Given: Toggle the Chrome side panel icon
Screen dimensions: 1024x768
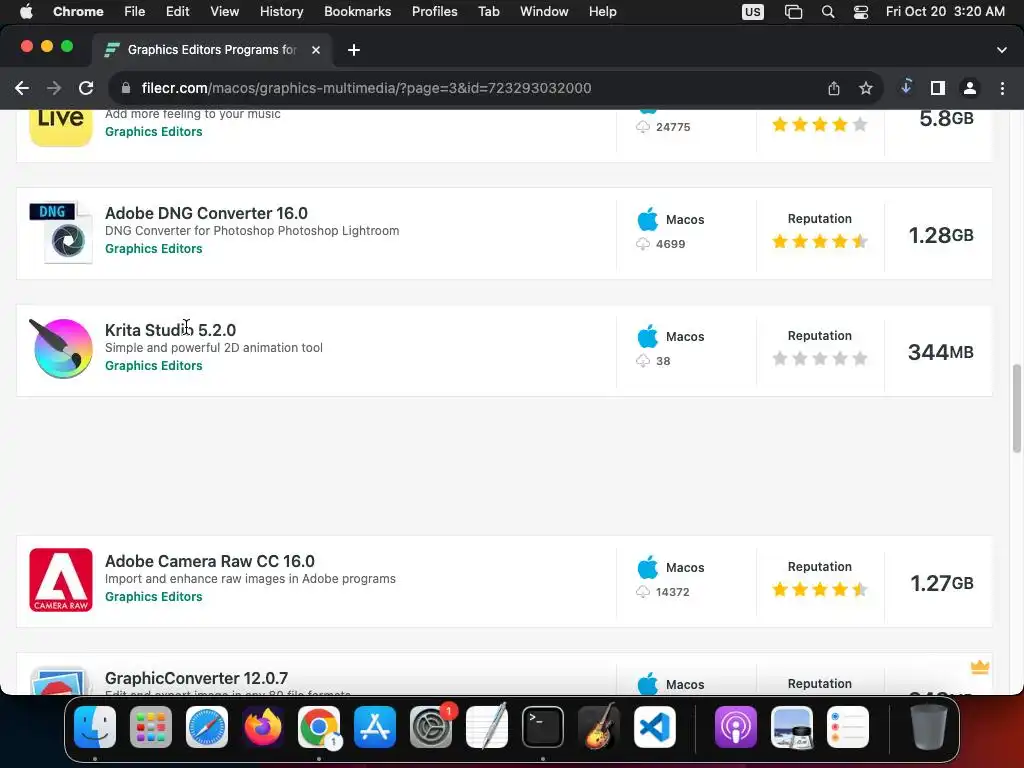Looking at the screenshot, I should (x=938, y=88).
